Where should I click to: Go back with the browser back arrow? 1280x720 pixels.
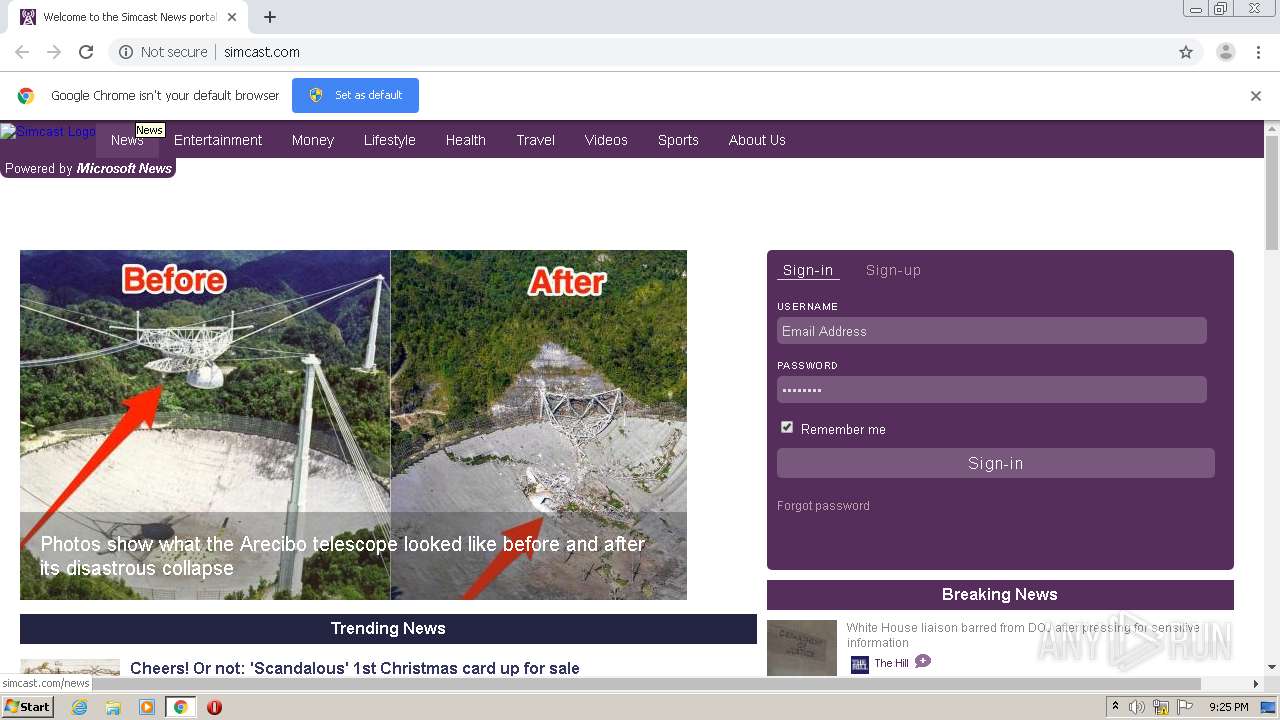coord(22,52)
